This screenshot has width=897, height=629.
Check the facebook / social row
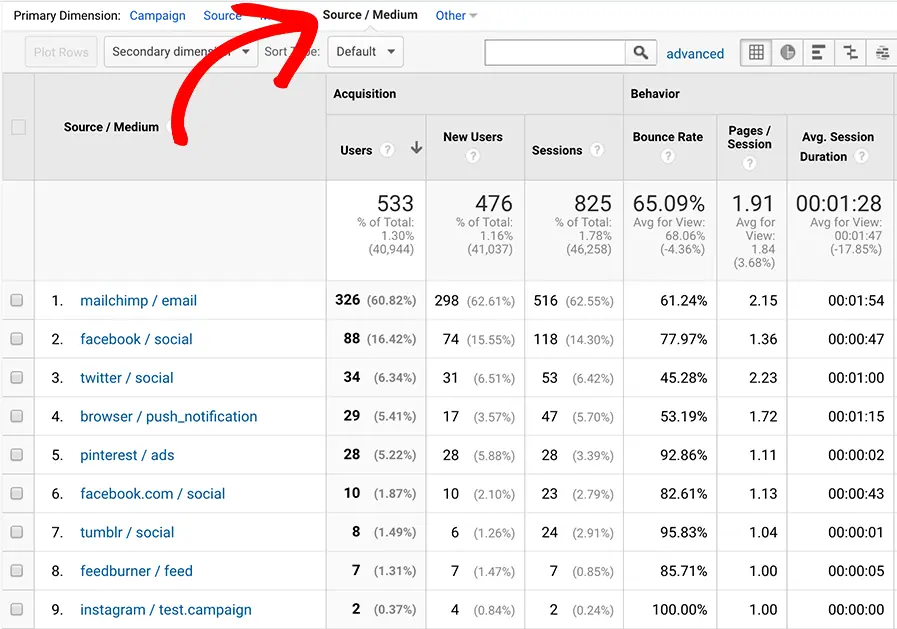coord(17,339)
